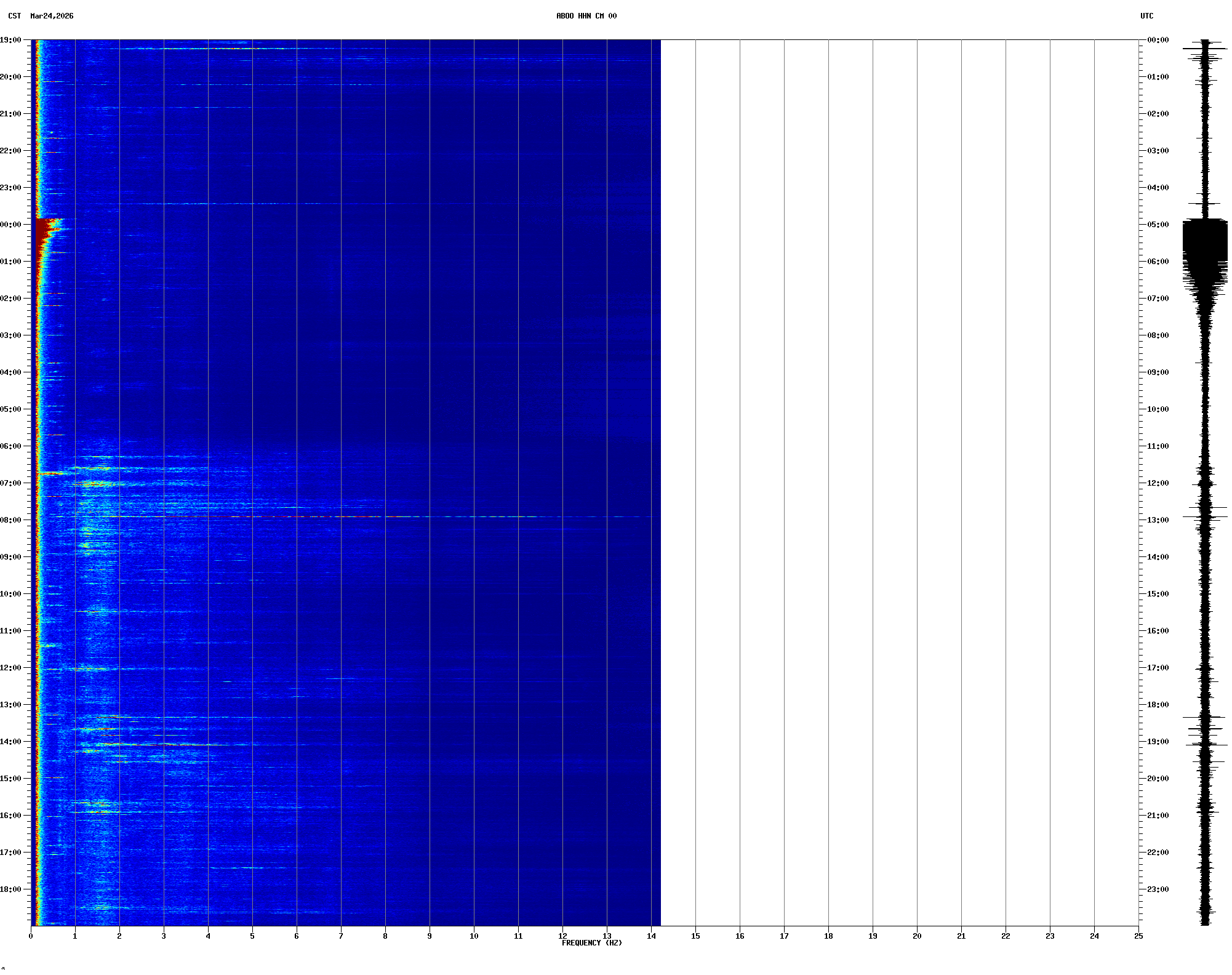Click the 7 Hz frequency tick label
Image resolution: width=1232 pixels, height=975 pixels.
click(x=341, y=936)
